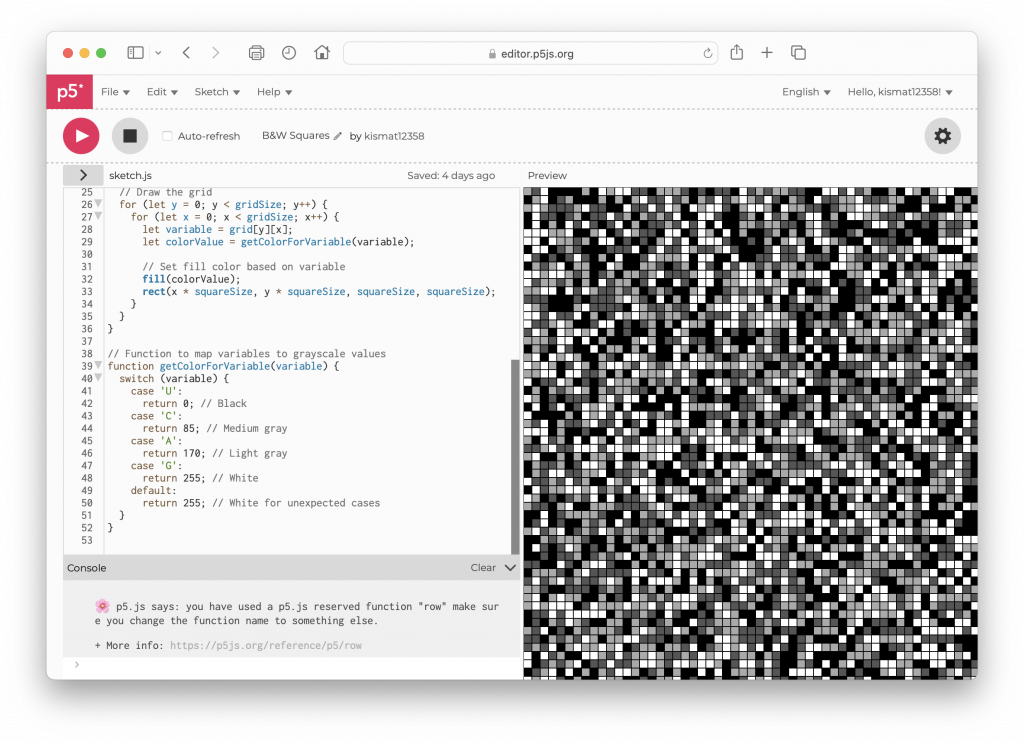Fold the for loop at line 26

click(98, 204)
